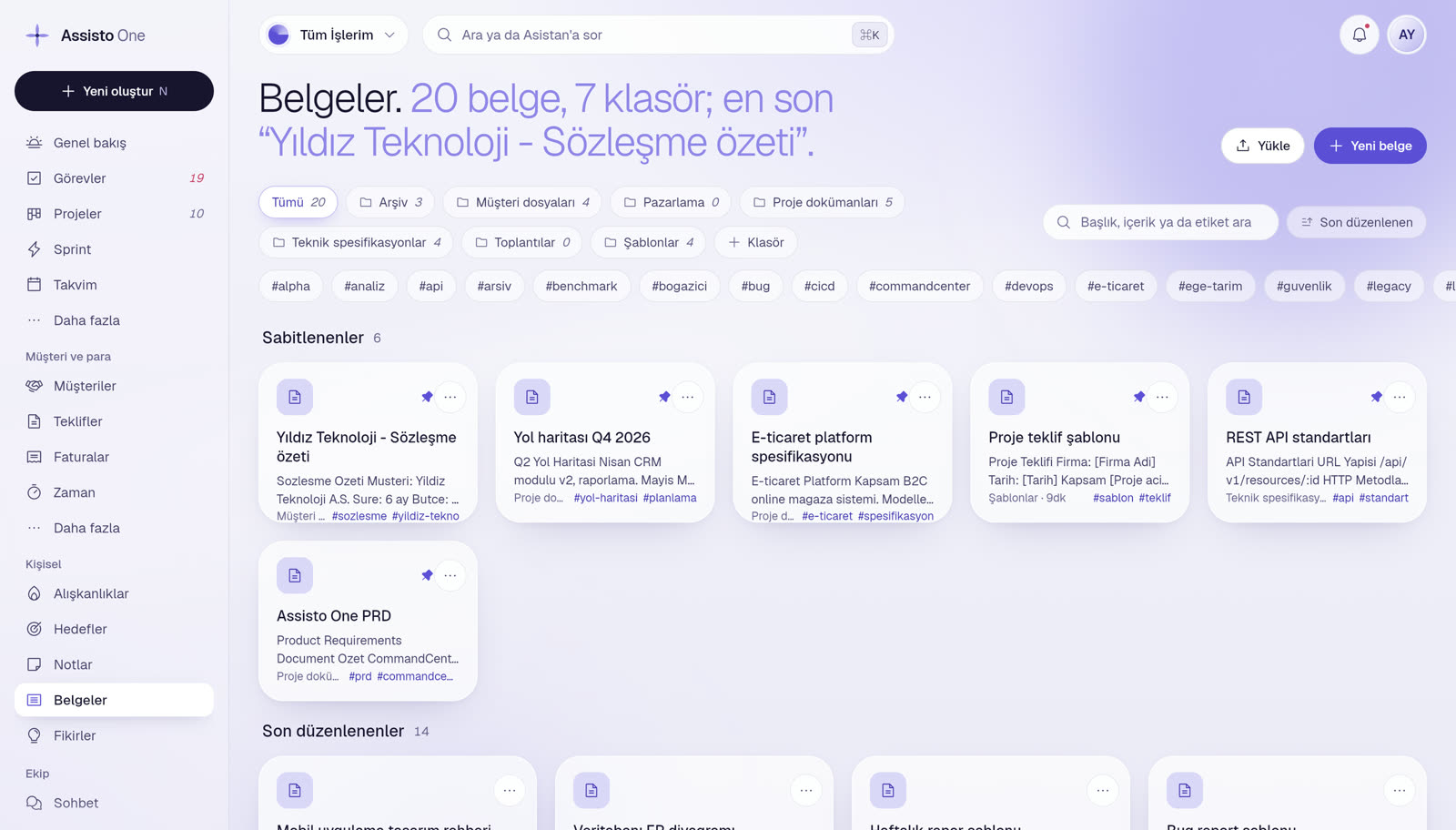The width and height of the screenshot is (1456, 830).
Task: Open Sprint in the sidebar
Action: click(114, 249)
